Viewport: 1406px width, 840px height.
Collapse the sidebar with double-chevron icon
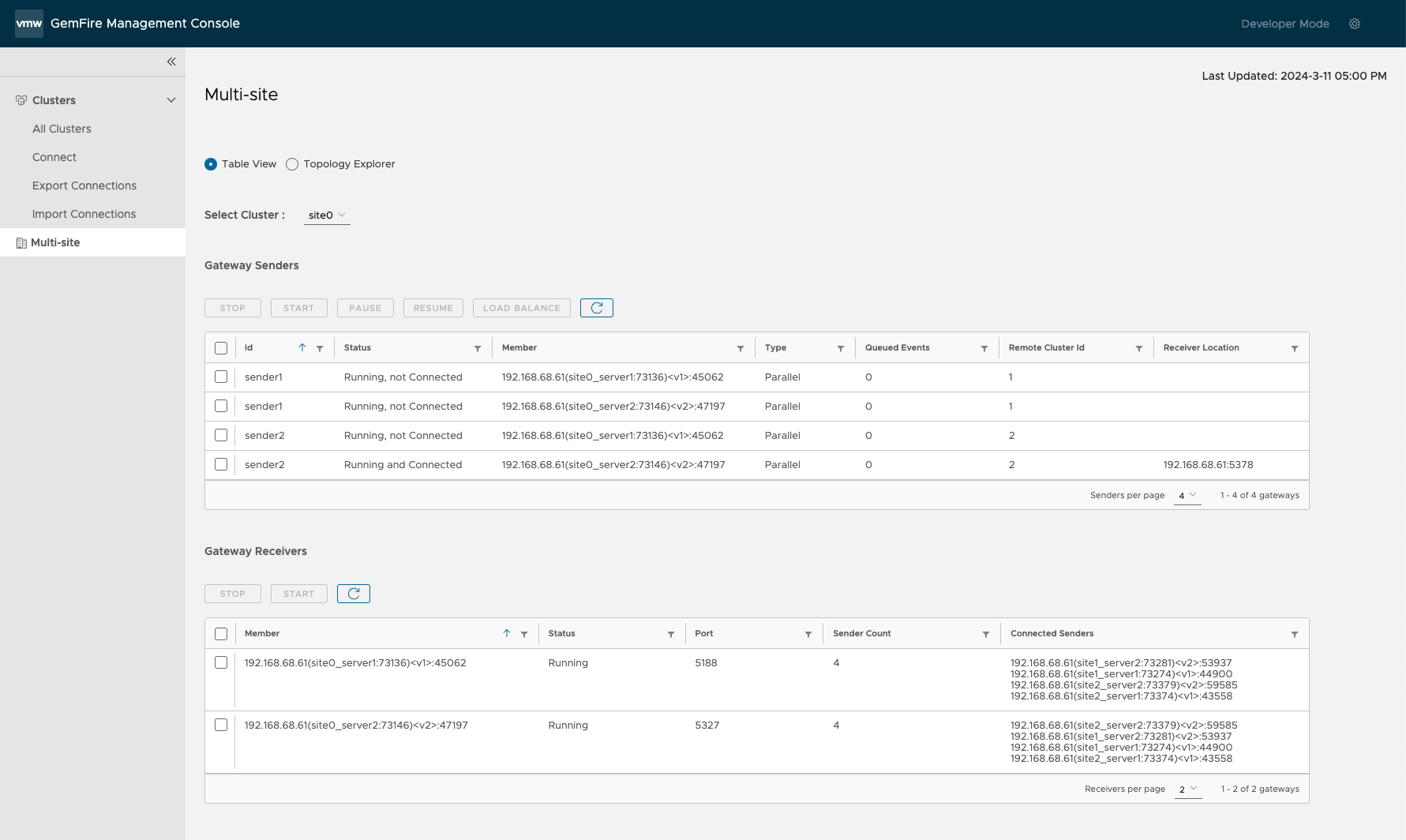tap(171, 62)
